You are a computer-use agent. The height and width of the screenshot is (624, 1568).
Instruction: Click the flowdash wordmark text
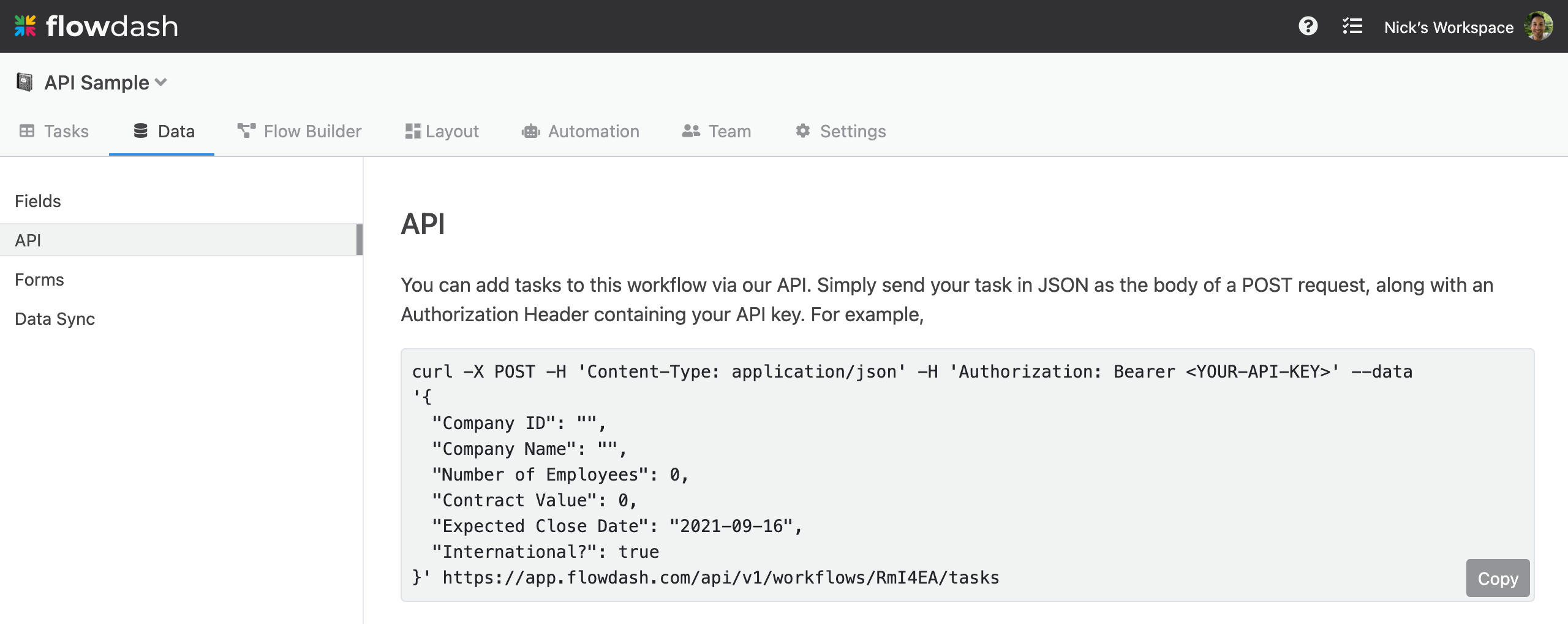(112, 26)
